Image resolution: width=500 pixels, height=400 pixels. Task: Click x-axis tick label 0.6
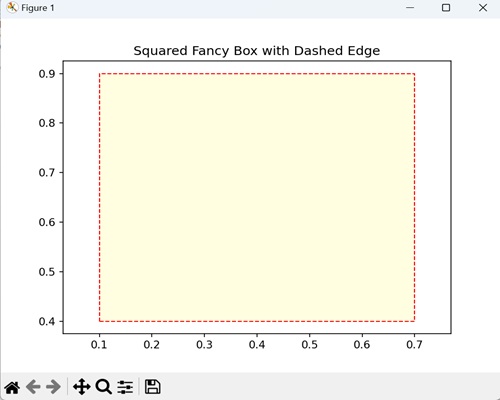(362, 345)
